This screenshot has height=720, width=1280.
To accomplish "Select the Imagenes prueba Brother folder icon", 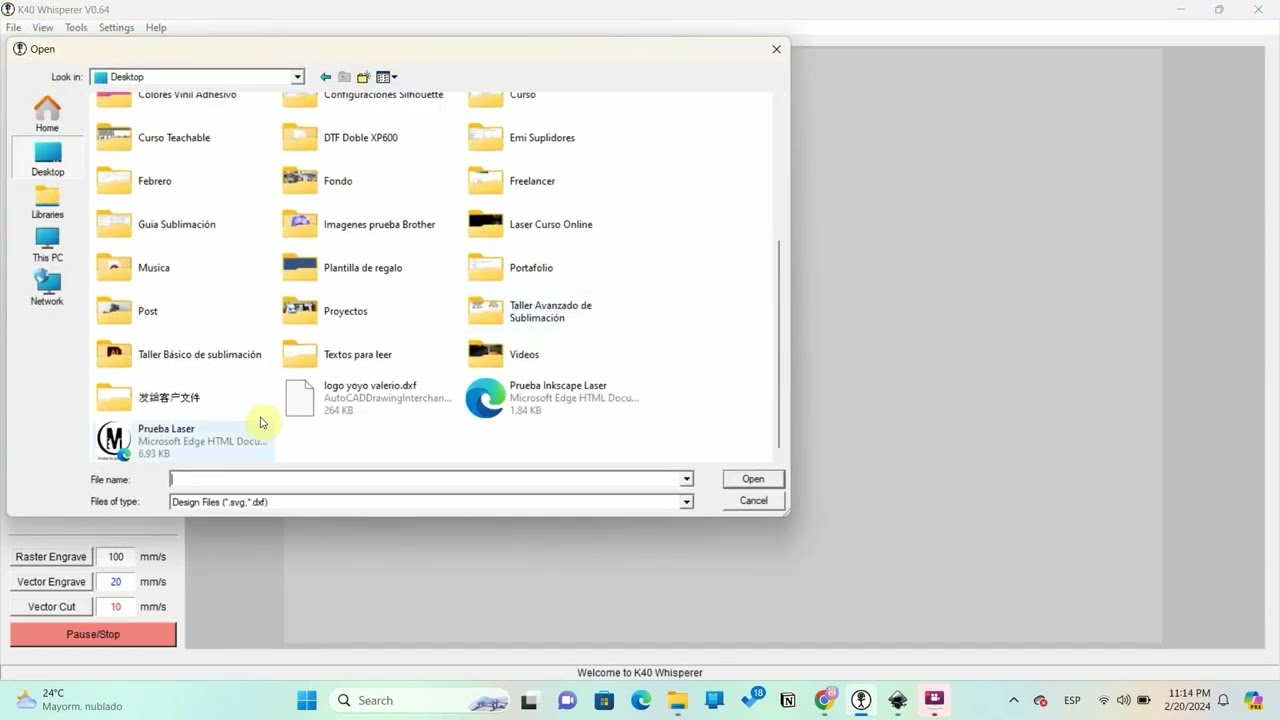I will point(300,224).
